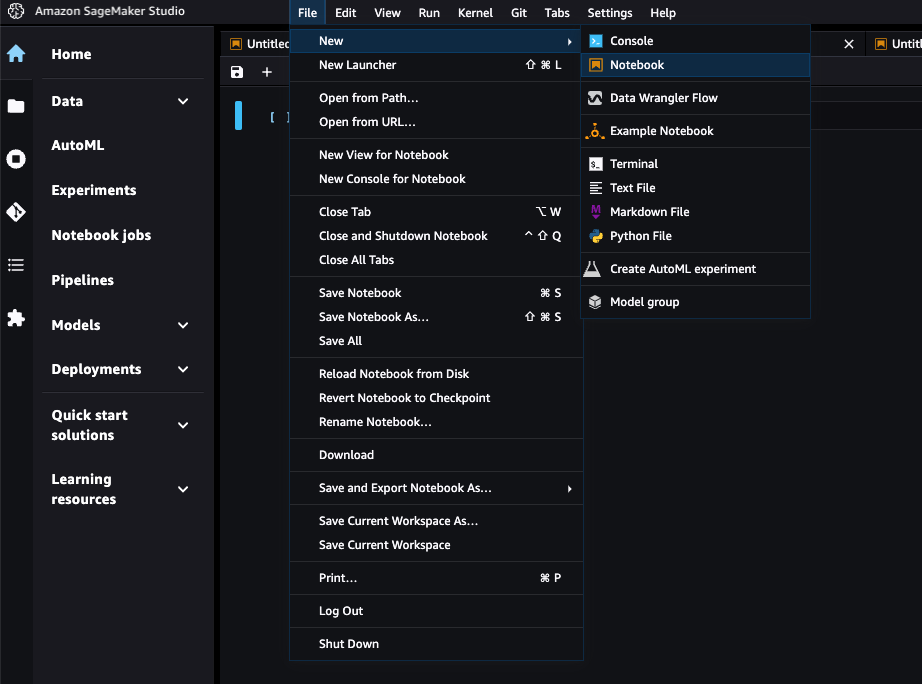Open Save and Export Notebook As submenu
The width and height of the screenshot is (922, 684).
click(x=405, y=488)
